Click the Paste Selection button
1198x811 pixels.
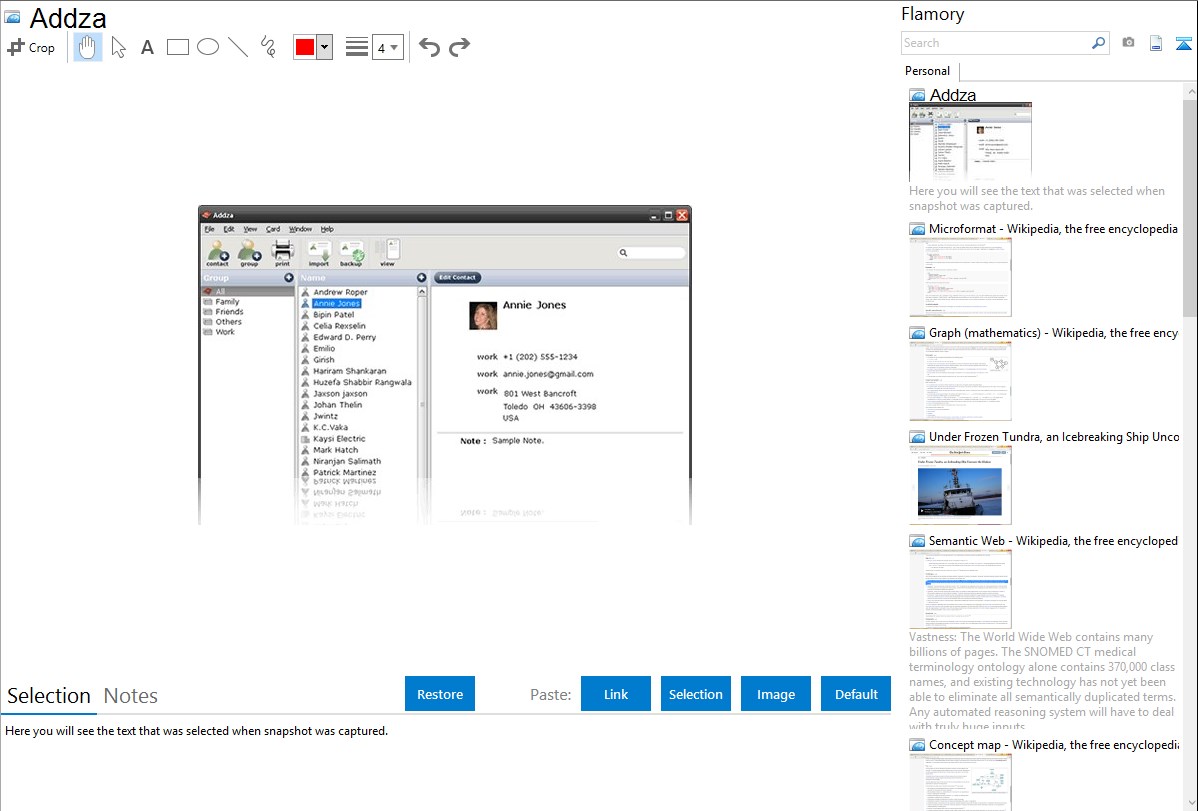click(x=695, y=694)
